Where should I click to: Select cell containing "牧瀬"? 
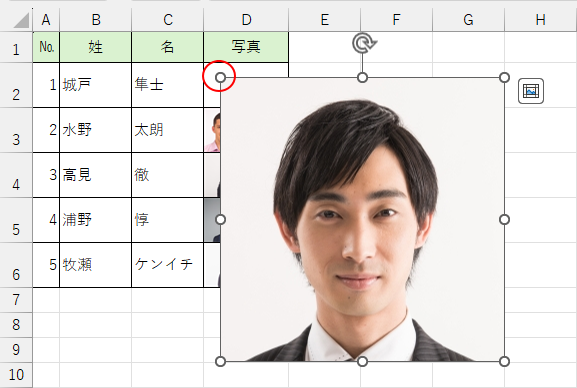[x=95, y=265]
